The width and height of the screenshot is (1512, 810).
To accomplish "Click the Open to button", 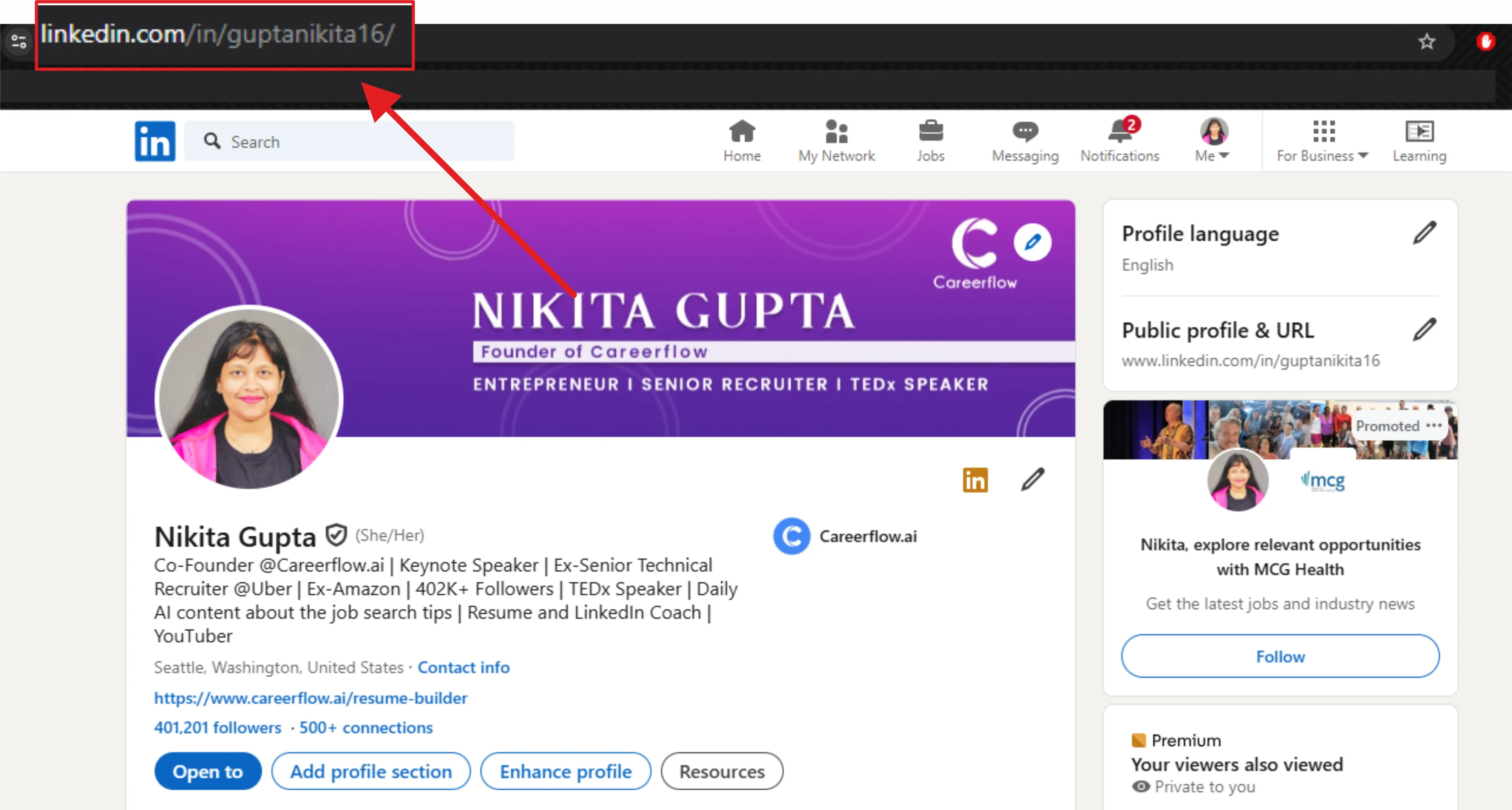I will tap(208, 771).
